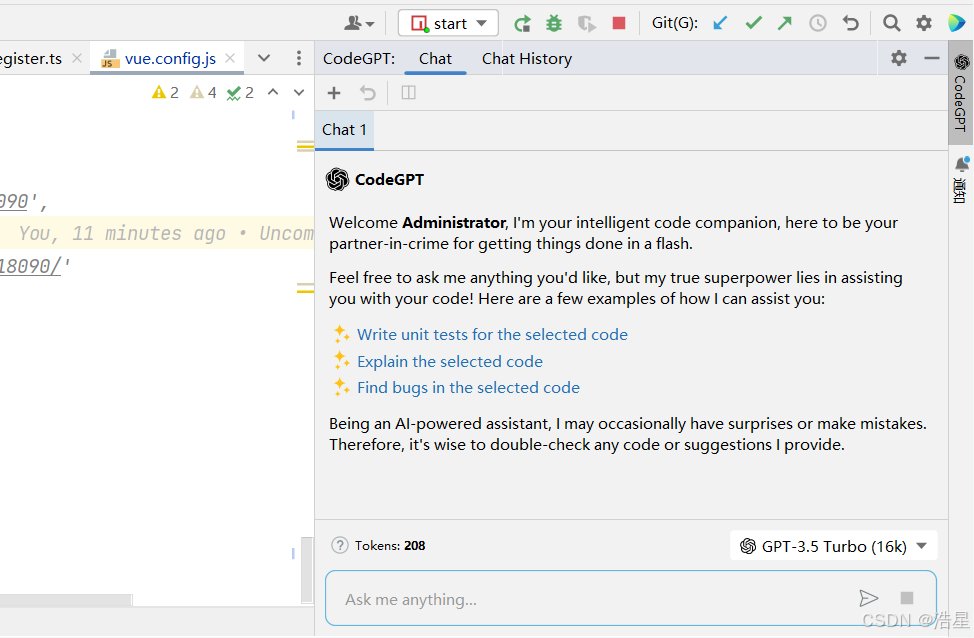Click the CodeGPT logo in chat message
974x638 pixels.
(x=337, y=180)
